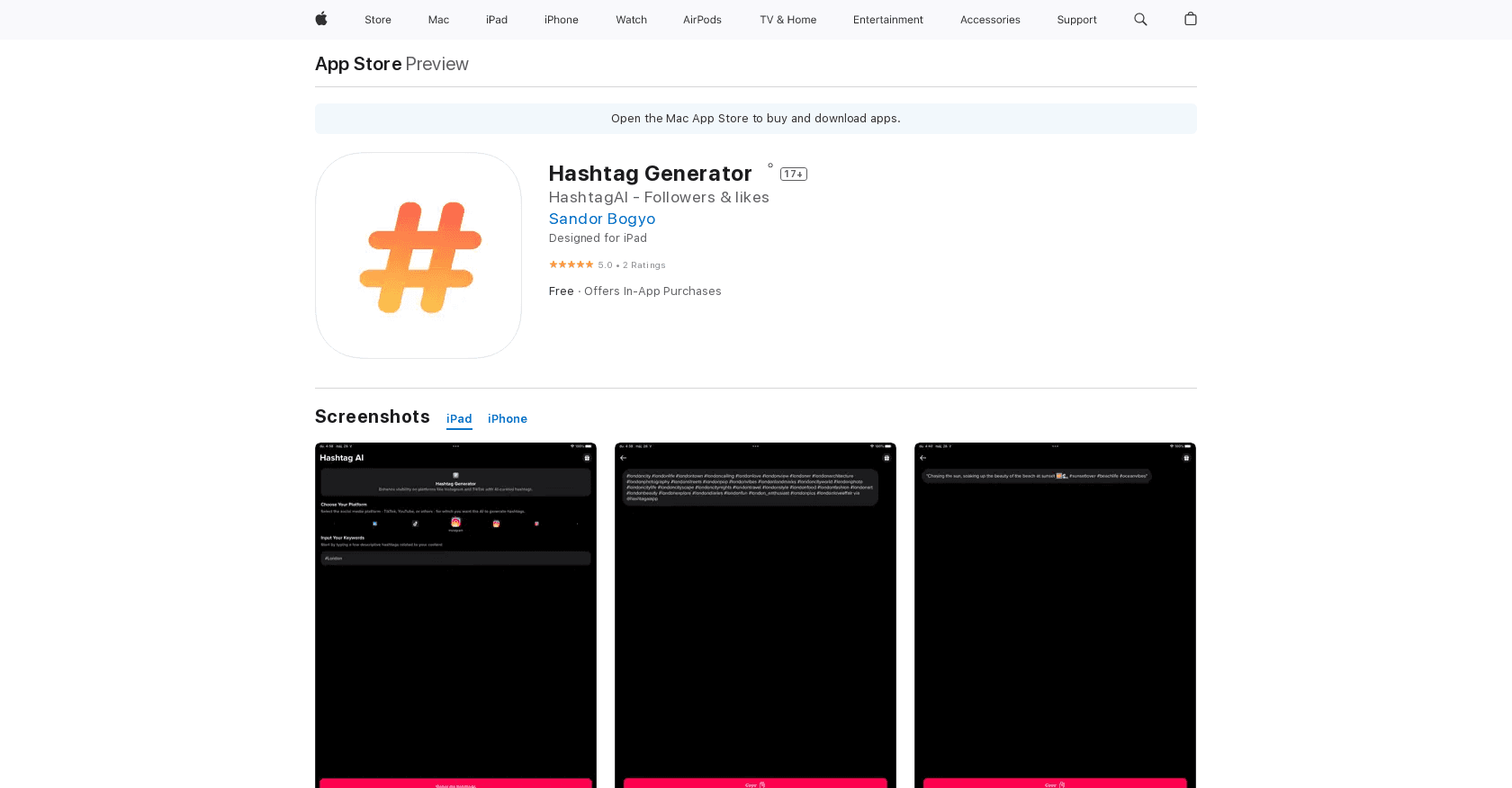The width and height of the screenshot is (1512, 788).
Task: Click the 'Offers In-App Purchases' text
Action: click(652, 291)
